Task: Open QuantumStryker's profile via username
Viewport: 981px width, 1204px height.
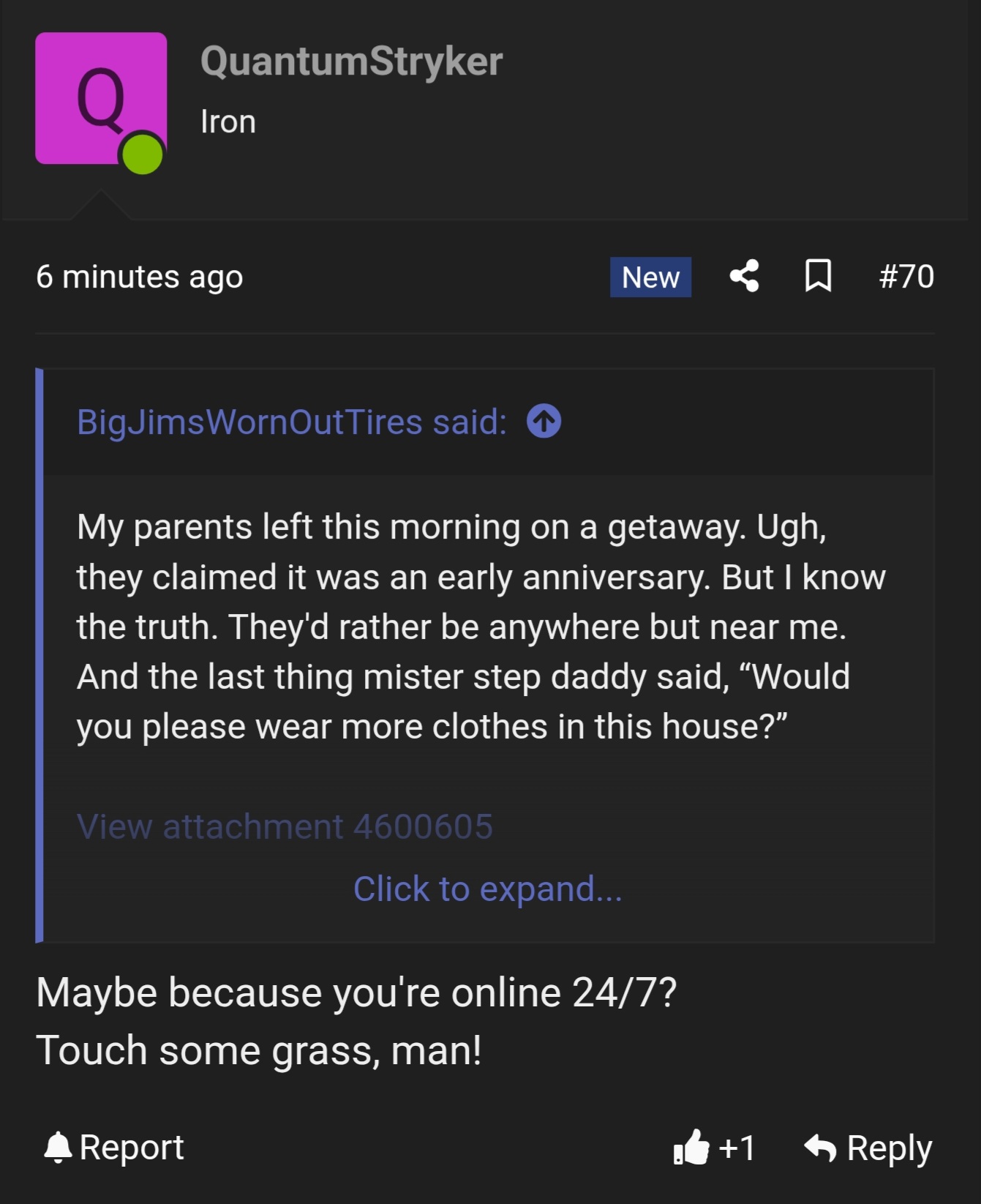Action: coord(351,61)
